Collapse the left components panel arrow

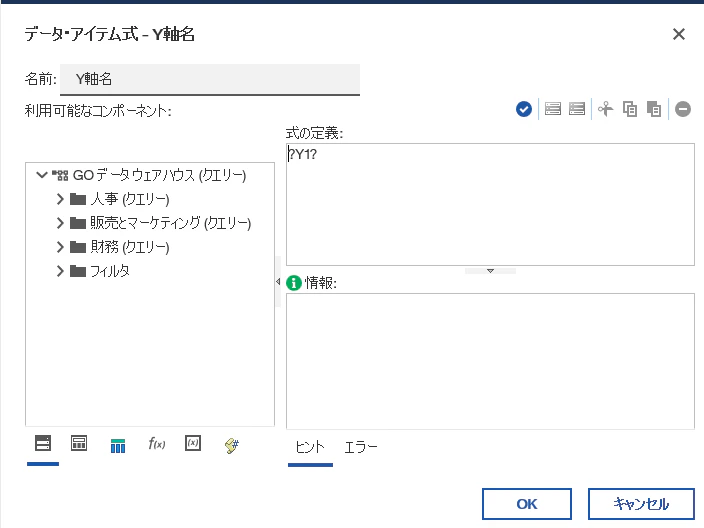tap(278, 282)
